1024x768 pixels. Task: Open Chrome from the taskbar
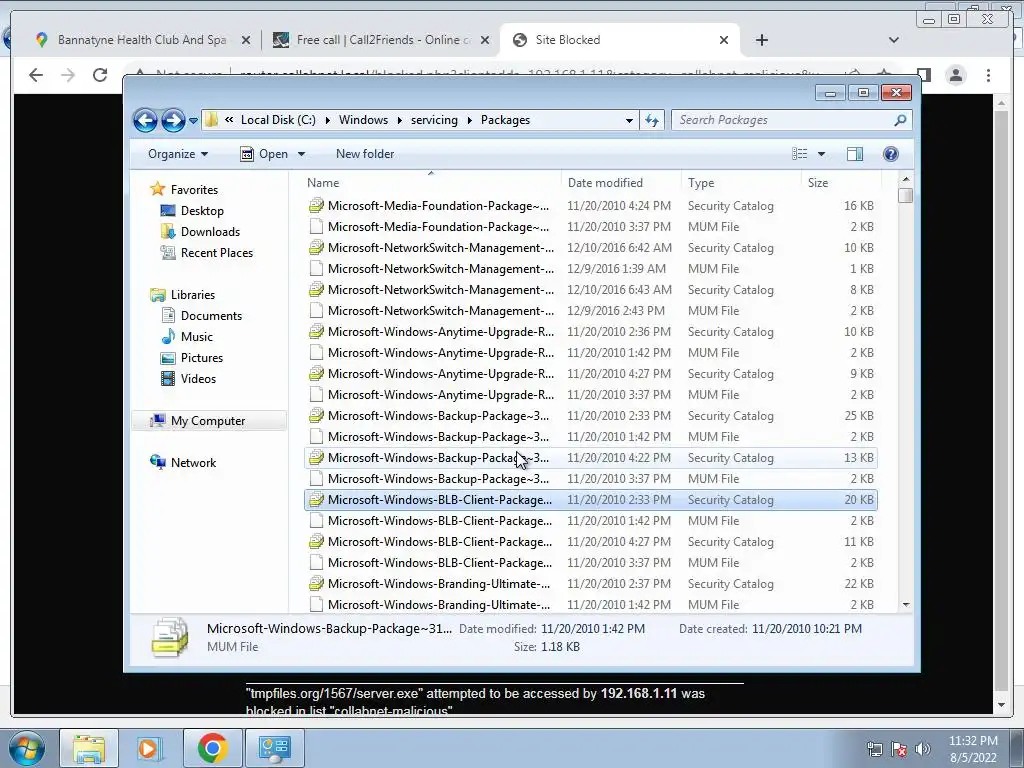[x=212, y=748]
